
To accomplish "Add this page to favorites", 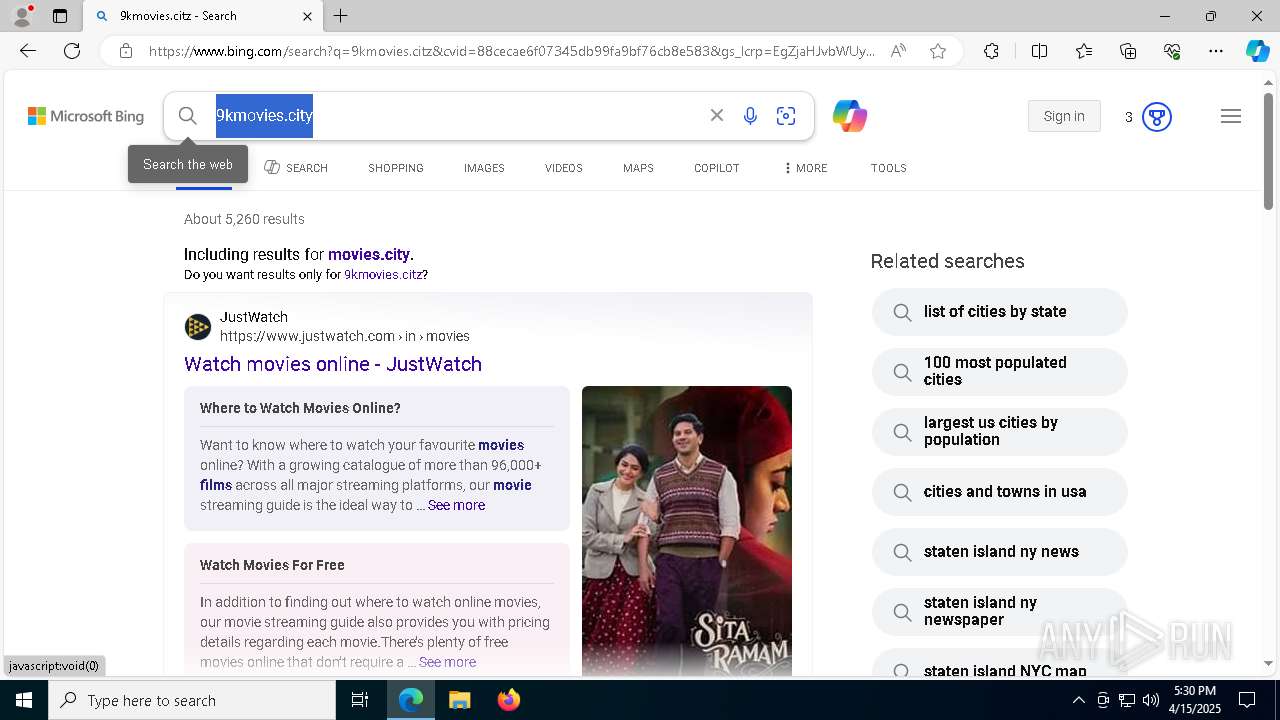I will (938, 51).
